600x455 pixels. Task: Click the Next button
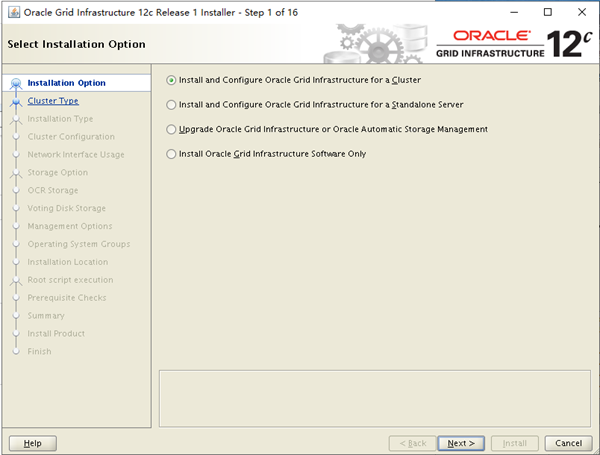(x=461, y=443)
